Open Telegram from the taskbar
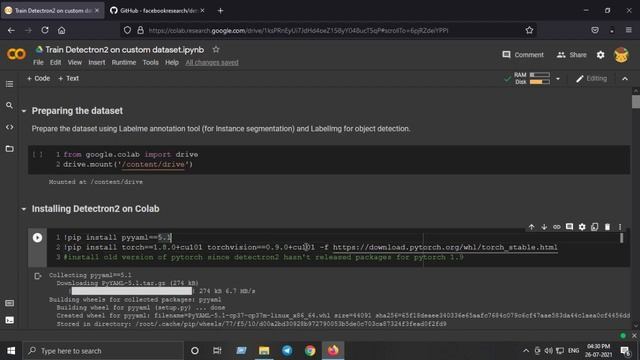The height and width of the screenshot is (360, 640). point(287,351)
